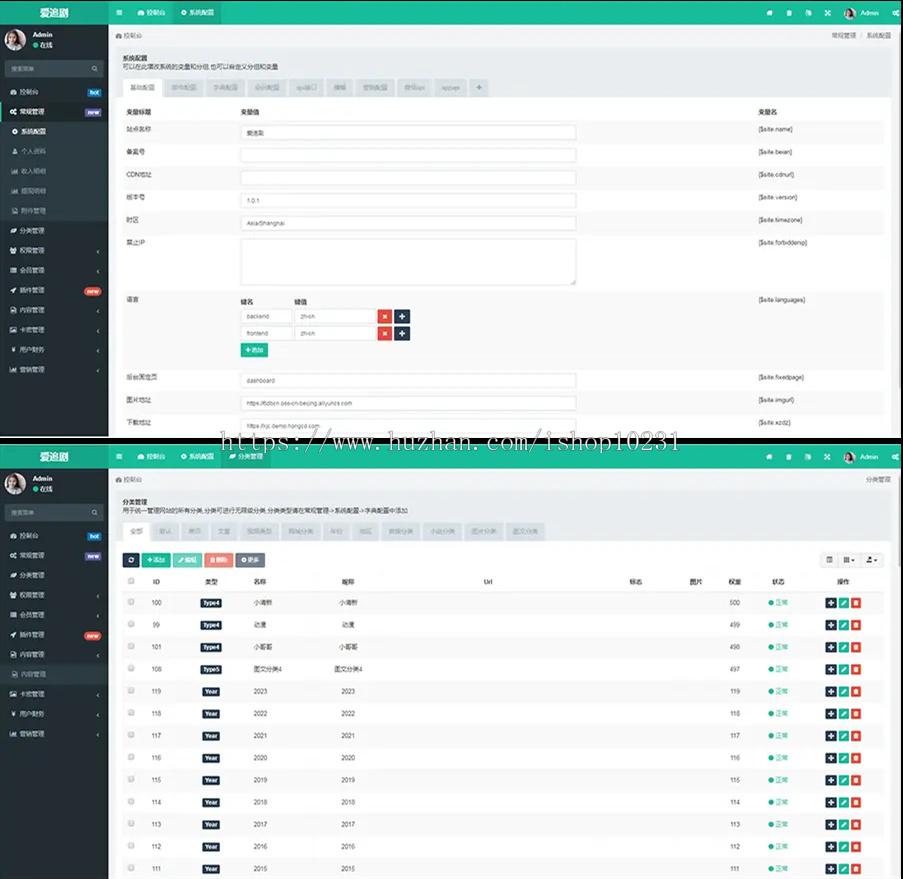
Task: Expand 会员管理 in the upper screen sidebar
Action: click(54, 270)
